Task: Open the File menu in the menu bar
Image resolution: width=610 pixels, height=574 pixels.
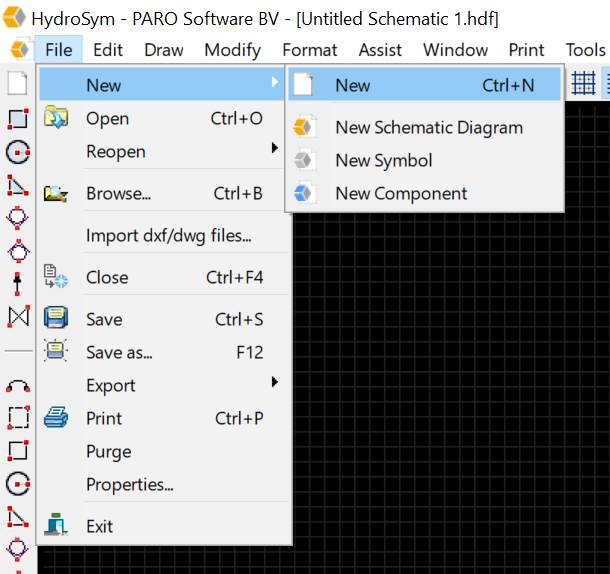Action: pyautogui.click(x=59, y=50)
